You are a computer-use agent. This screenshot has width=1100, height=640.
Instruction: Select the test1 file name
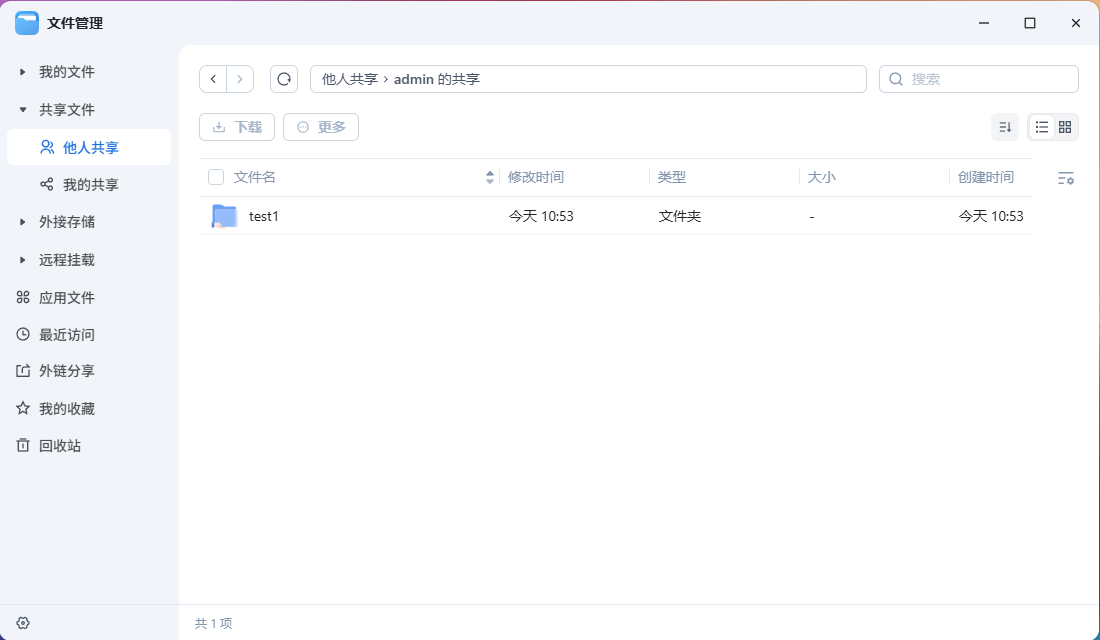click(x=264, y=216)
